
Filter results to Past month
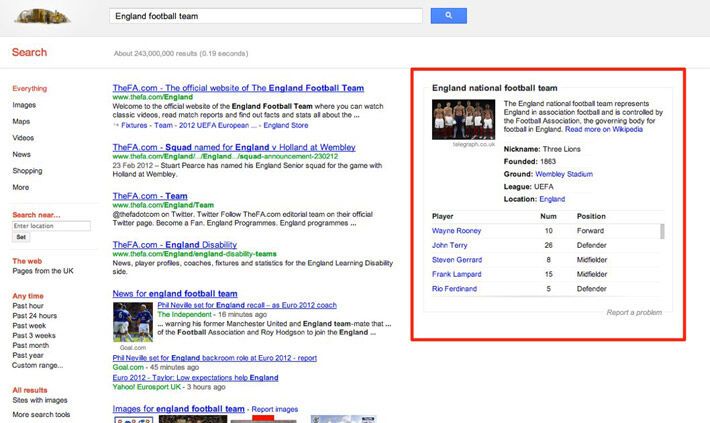pos(30,345)
